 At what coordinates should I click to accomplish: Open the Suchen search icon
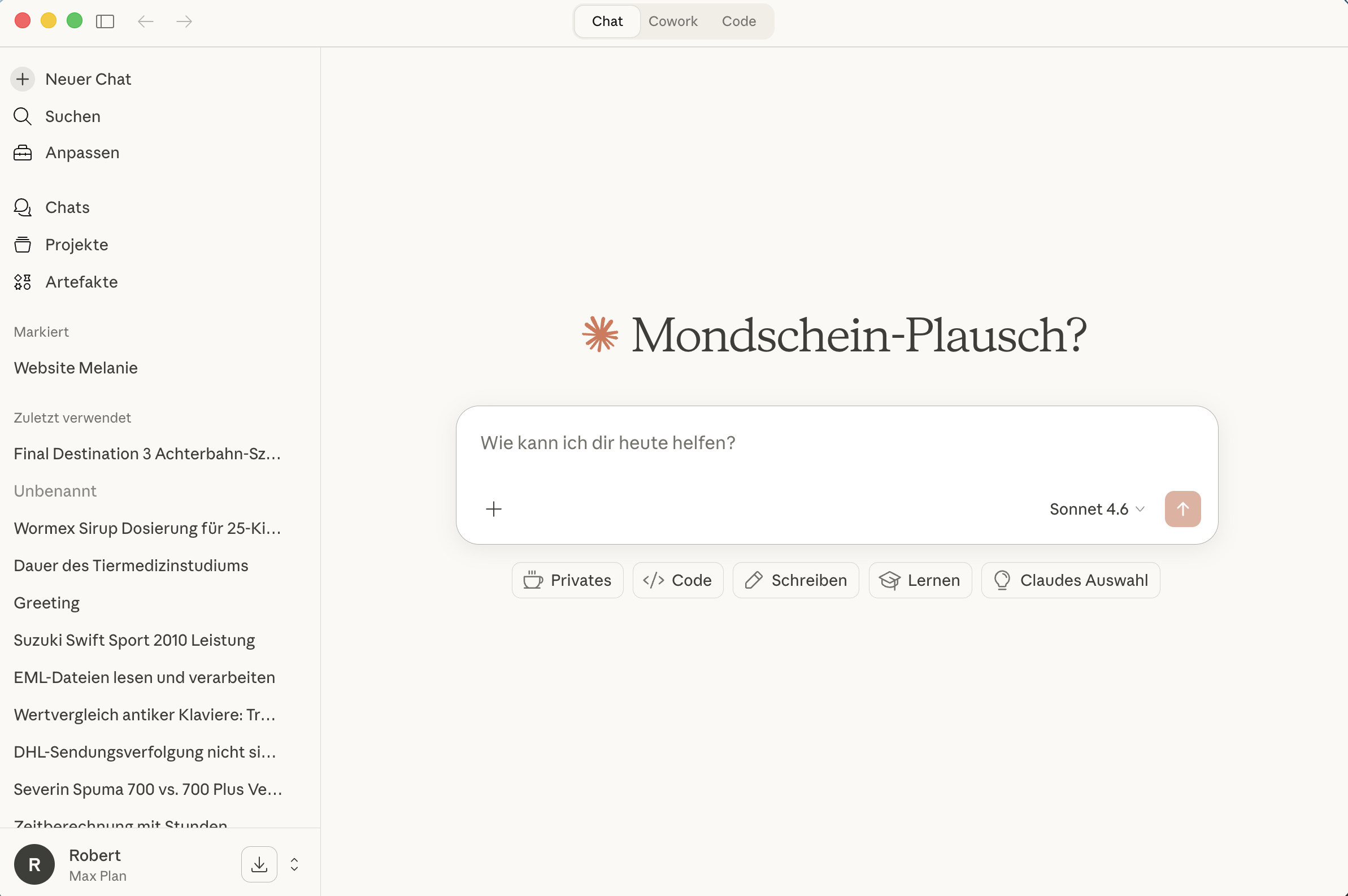22,116
